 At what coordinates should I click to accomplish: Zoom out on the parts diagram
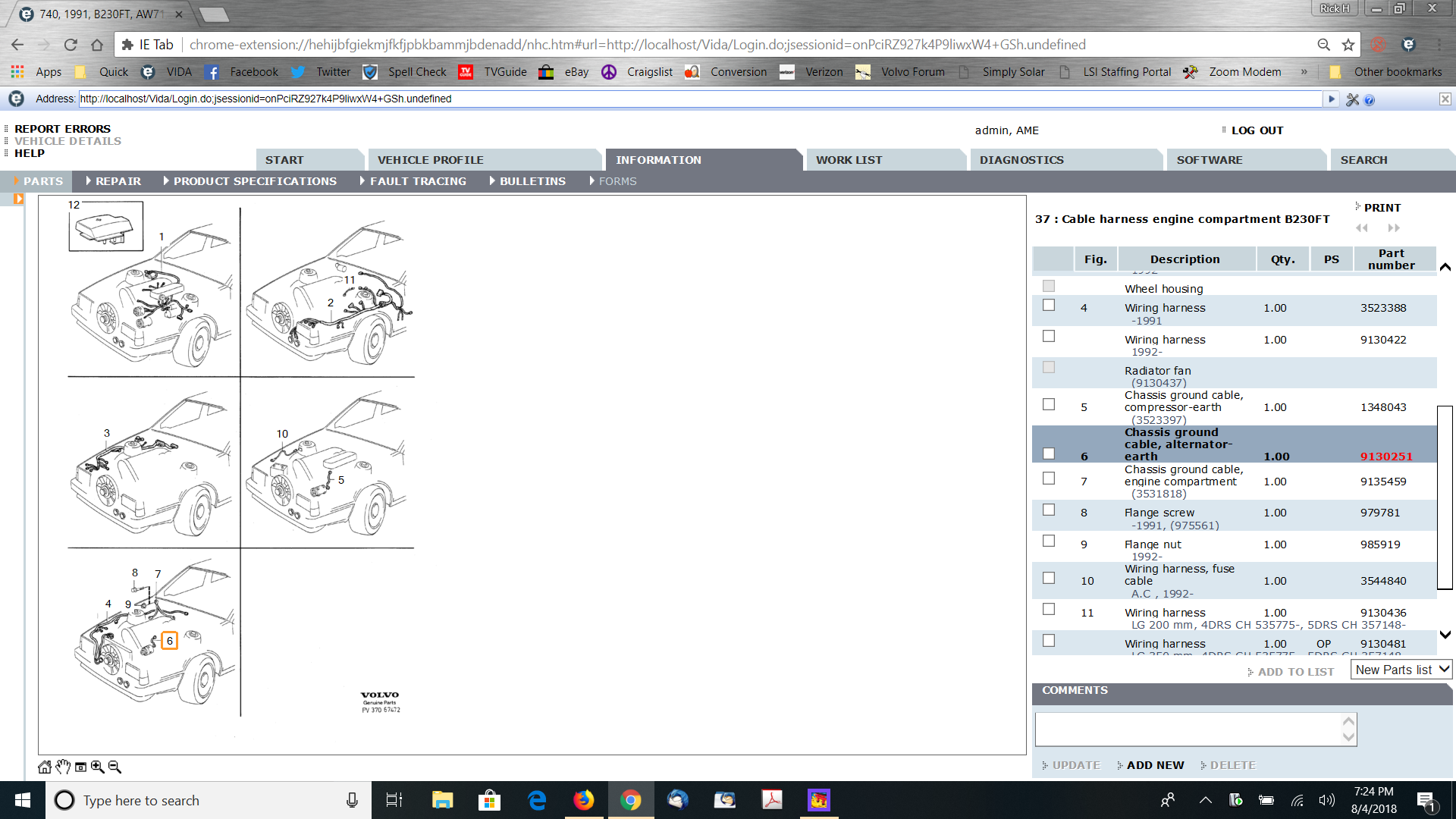click(115, 767)
